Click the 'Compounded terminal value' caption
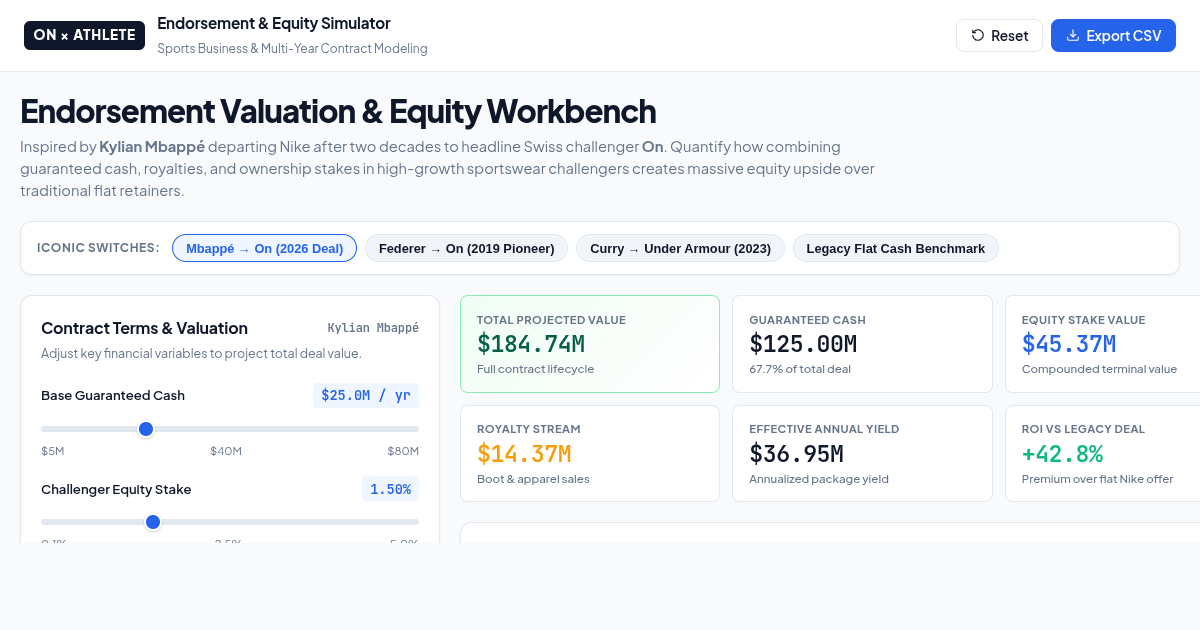Viewport: 1200px width, 630px height. (x=1099, y=369)
